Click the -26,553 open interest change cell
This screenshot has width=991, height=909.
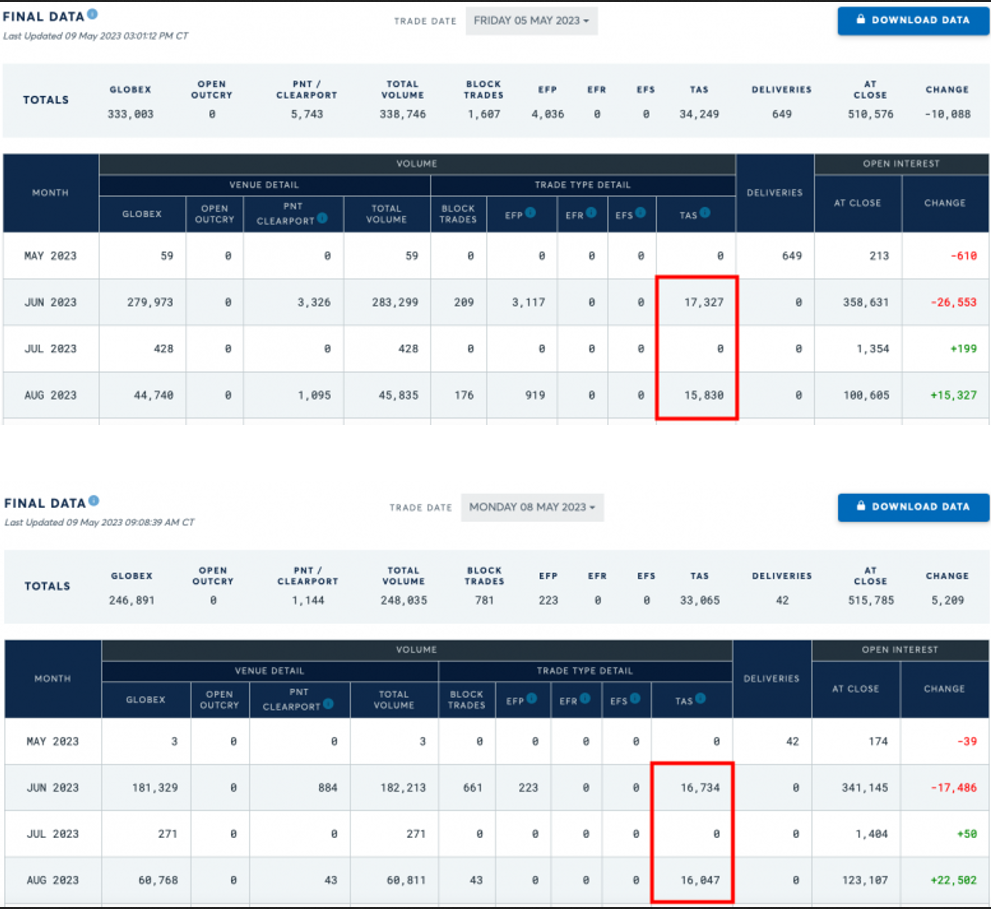(944, 302)
